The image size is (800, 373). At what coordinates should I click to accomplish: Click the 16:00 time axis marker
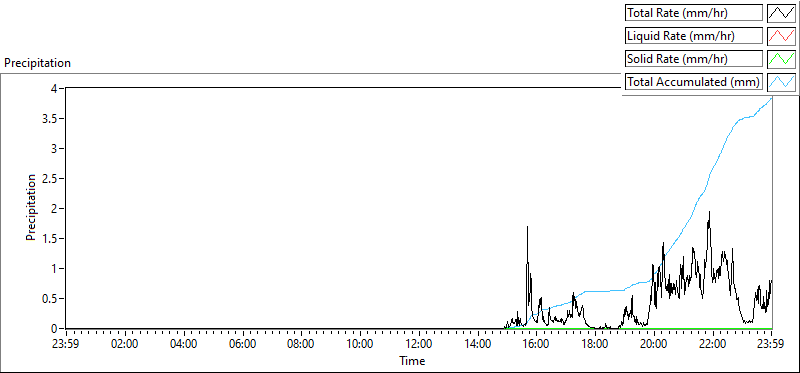tap(536, 343)
